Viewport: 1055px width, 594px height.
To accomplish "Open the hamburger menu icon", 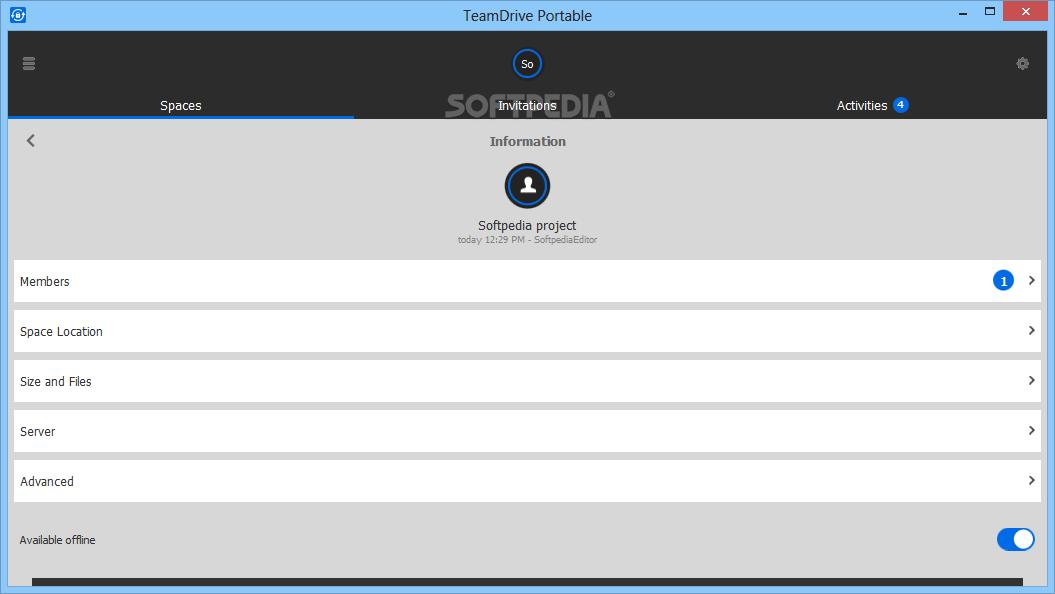I will click(x=29, y=64).
